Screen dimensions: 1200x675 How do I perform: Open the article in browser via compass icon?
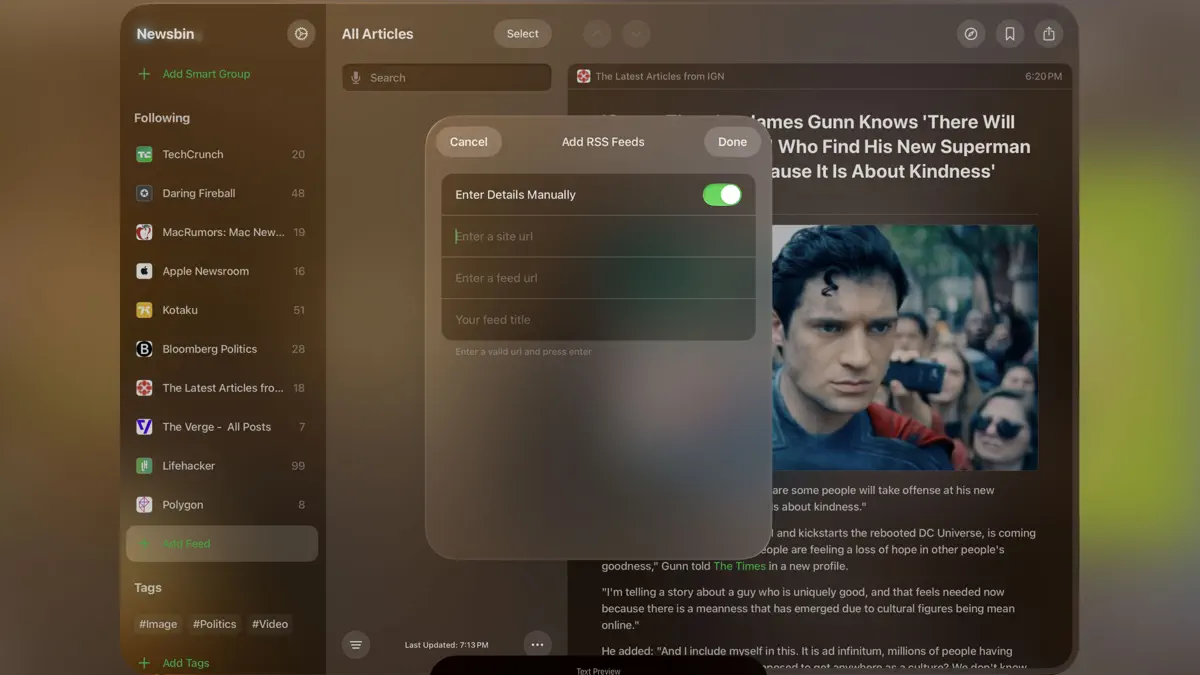(970, 33)
